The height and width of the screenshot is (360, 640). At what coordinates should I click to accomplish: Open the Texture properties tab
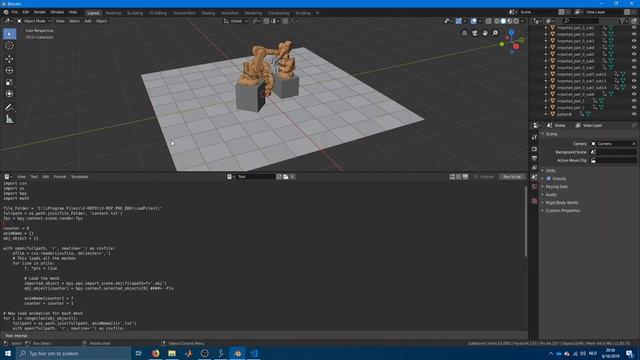pyautogui.click(x=534, y=201)
